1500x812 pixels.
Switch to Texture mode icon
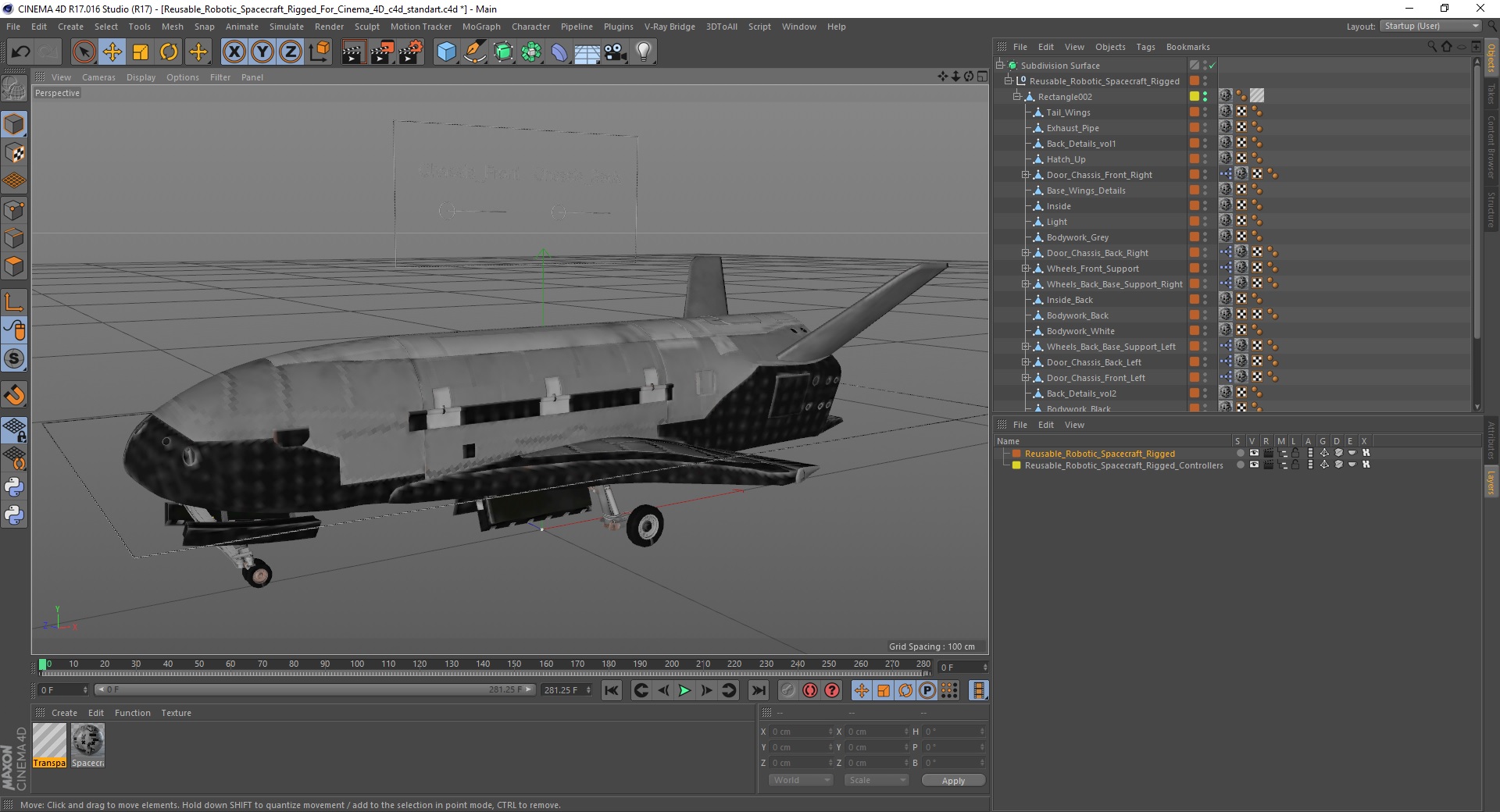pos(15,153)
